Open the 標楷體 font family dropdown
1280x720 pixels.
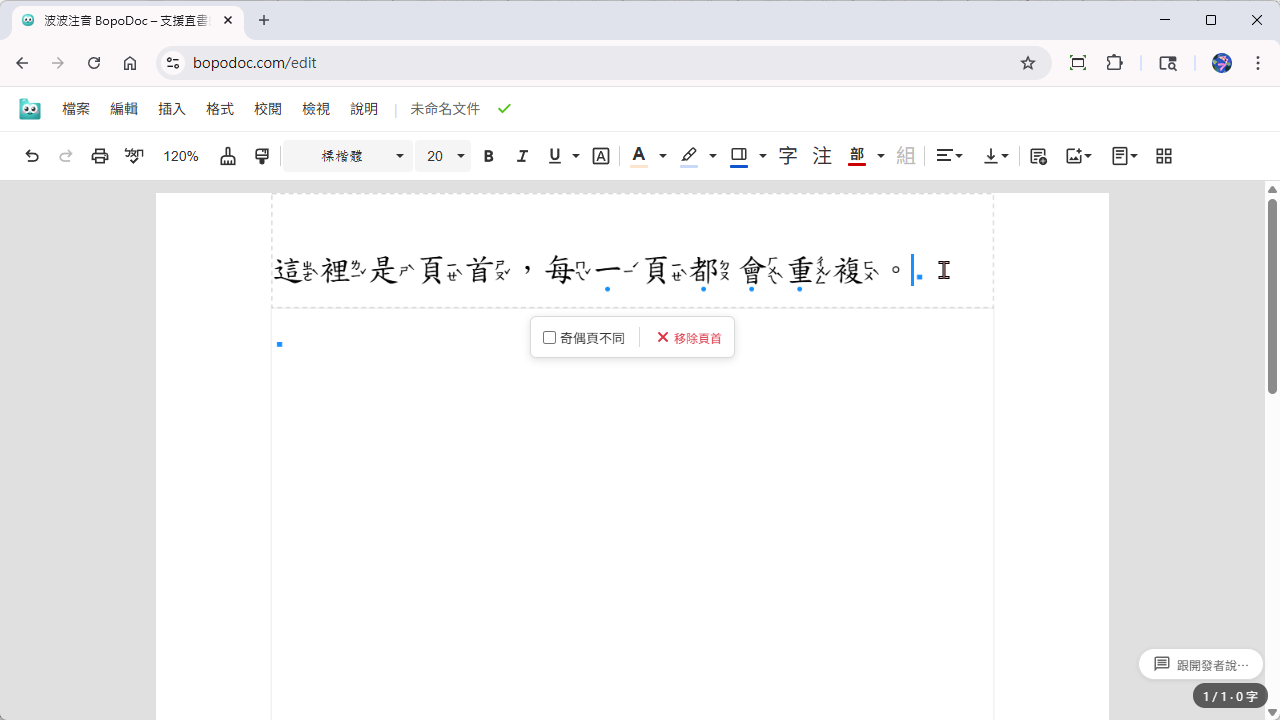pyautogui.click(x=348, y=156)
